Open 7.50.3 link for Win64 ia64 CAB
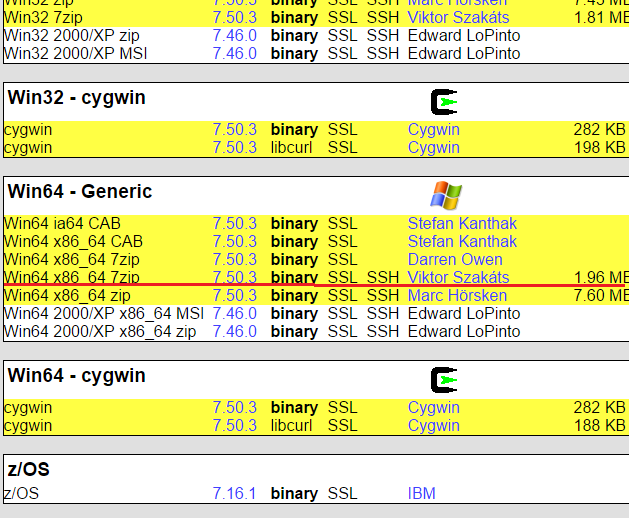This screenshot has width=629, height=518. tap(234, 223)
